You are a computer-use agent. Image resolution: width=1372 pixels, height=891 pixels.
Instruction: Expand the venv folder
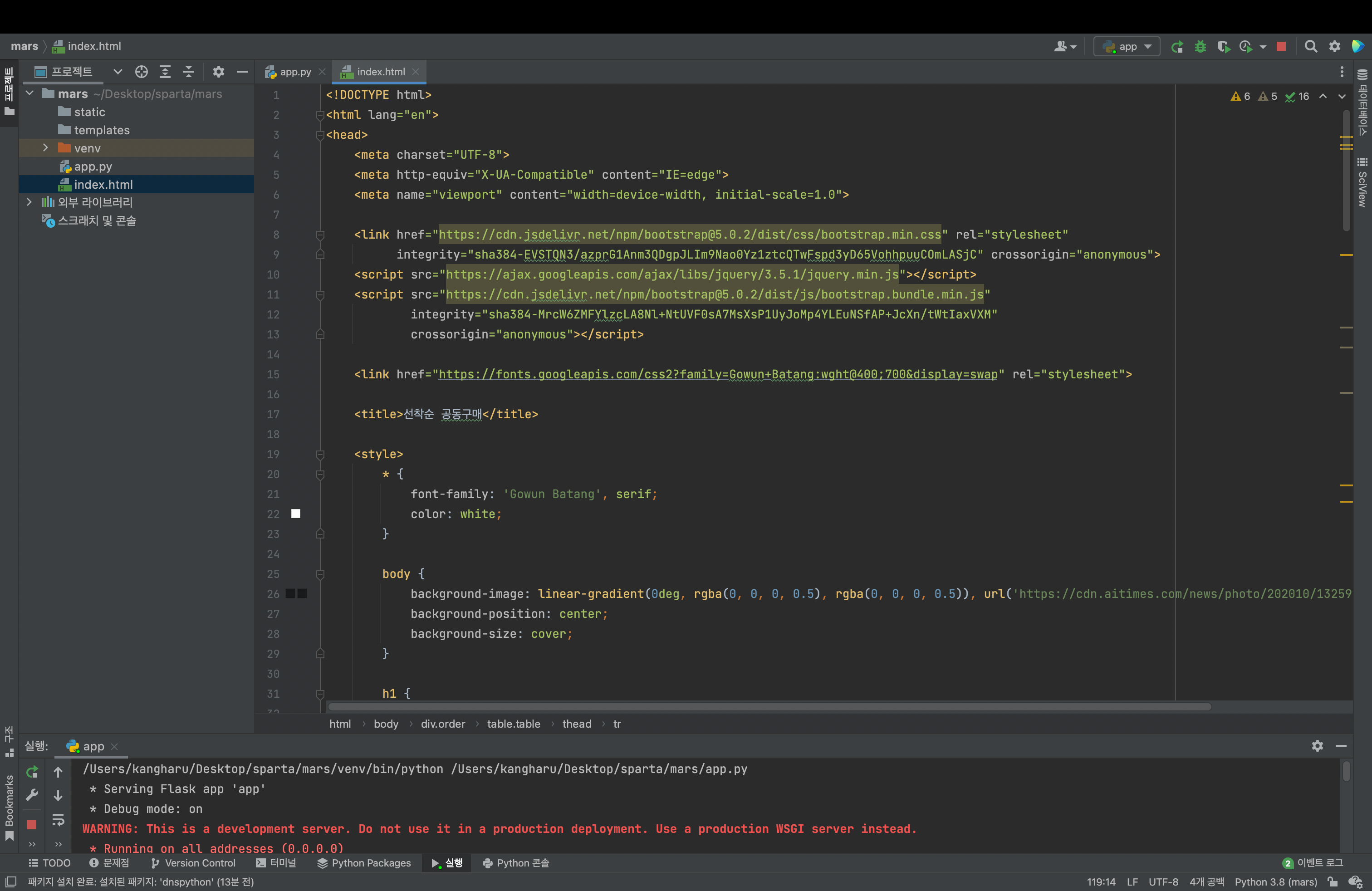45,148
